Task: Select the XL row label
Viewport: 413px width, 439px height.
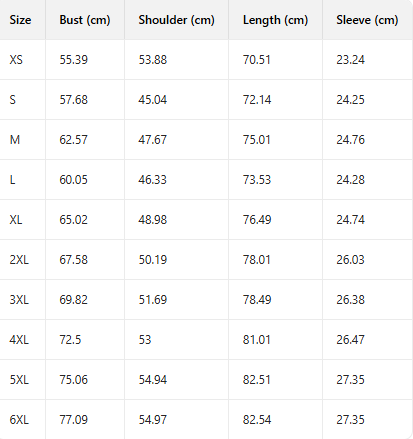Action: pyautogui.click(x=16, y=220)
